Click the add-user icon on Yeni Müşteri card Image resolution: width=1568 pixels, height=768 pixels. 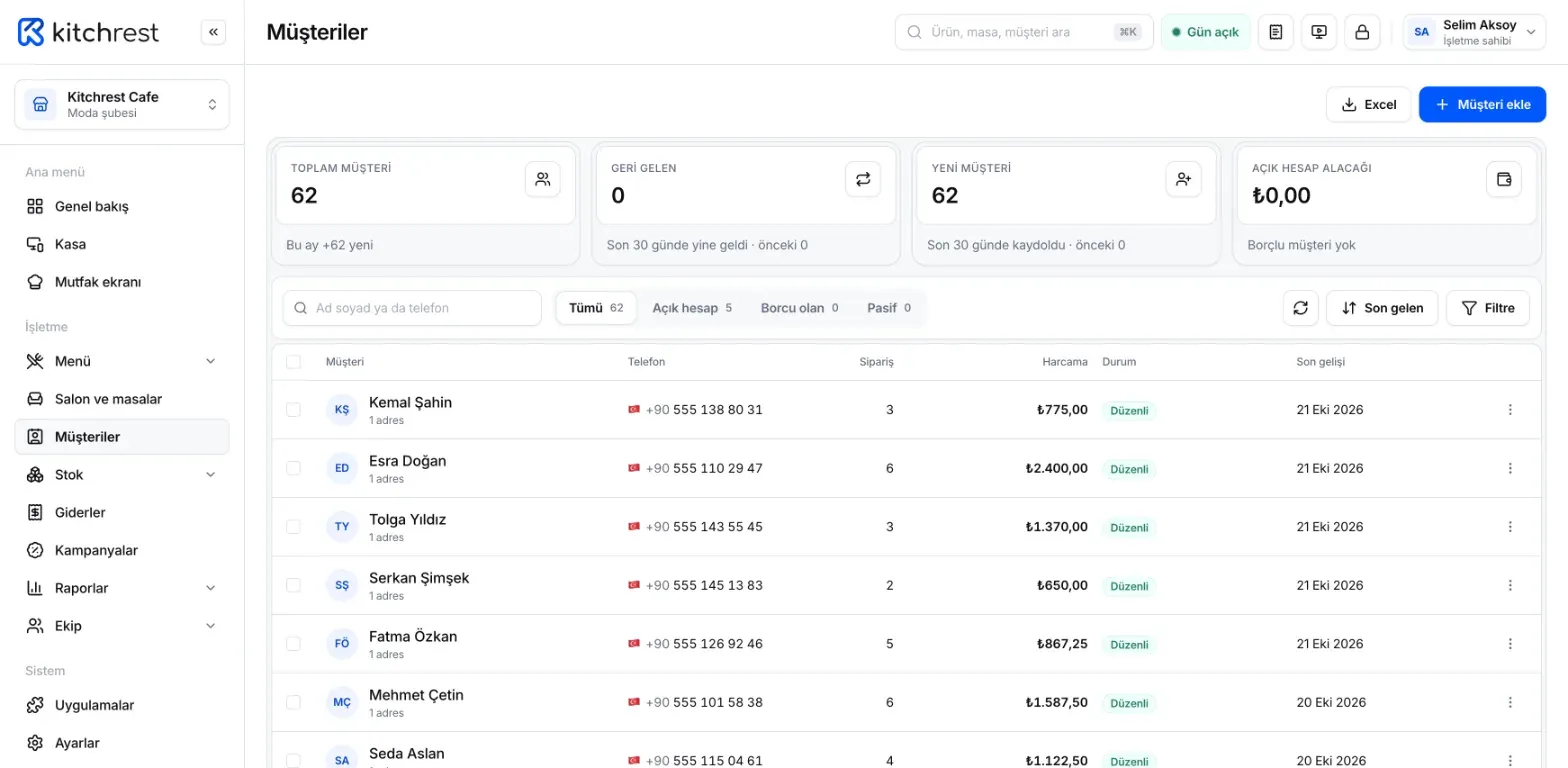click(1183, 179)
